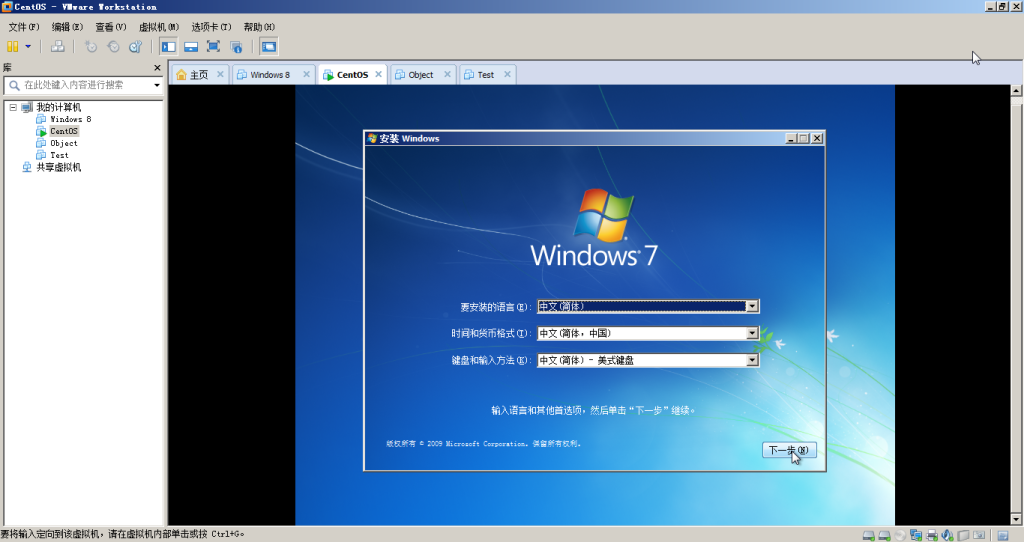This screenshot has height=542, width=1024.
Task: Click the library search input field
Action: point(82,85)
